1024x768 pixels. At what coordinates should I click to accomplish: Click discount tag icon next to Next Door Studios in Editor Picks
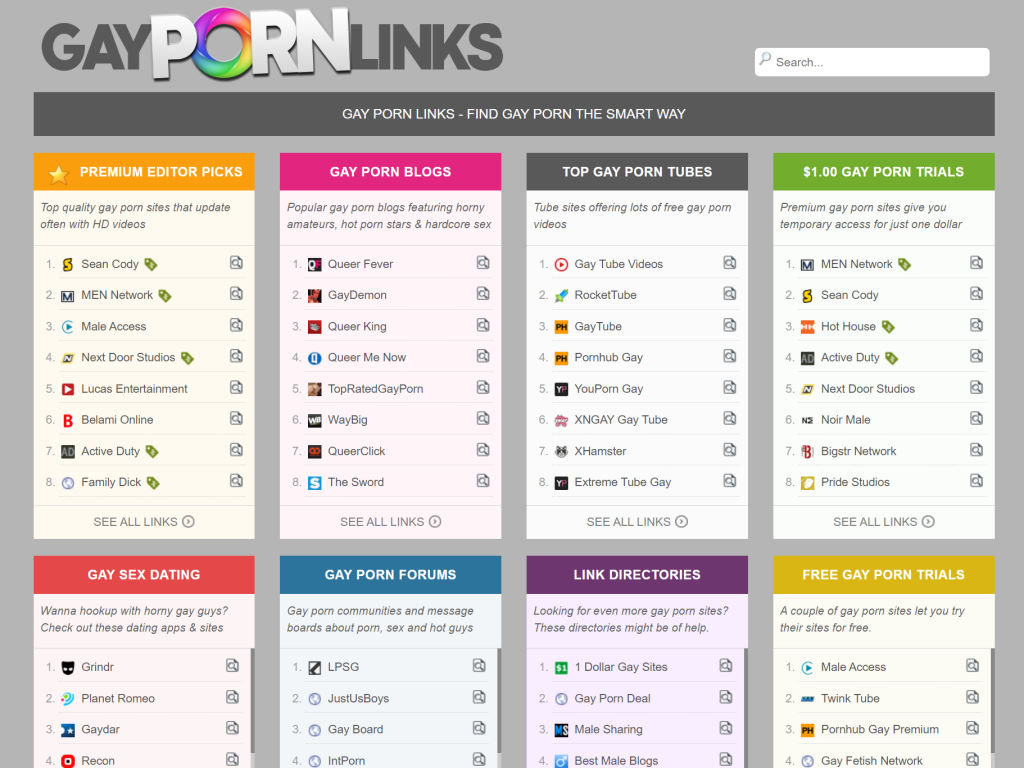tap(187, 358)
